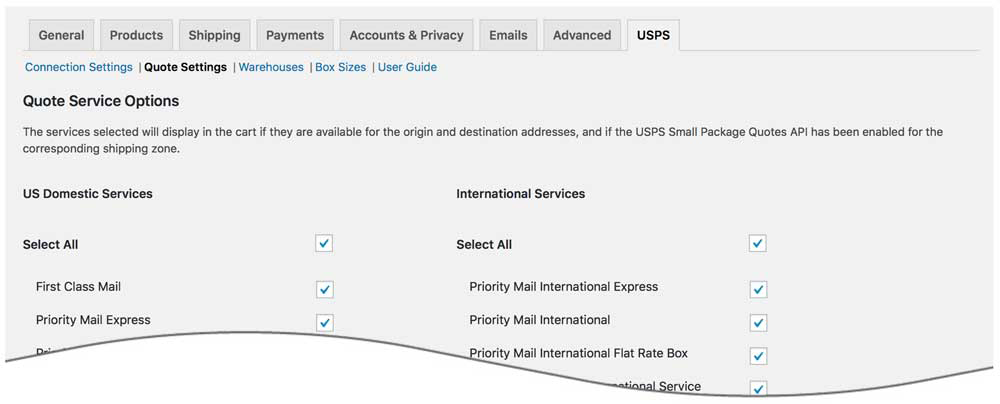1000x404 pixels.
Task: Disable the Priority Mail International checkbox
Action: tap(758, 322)
